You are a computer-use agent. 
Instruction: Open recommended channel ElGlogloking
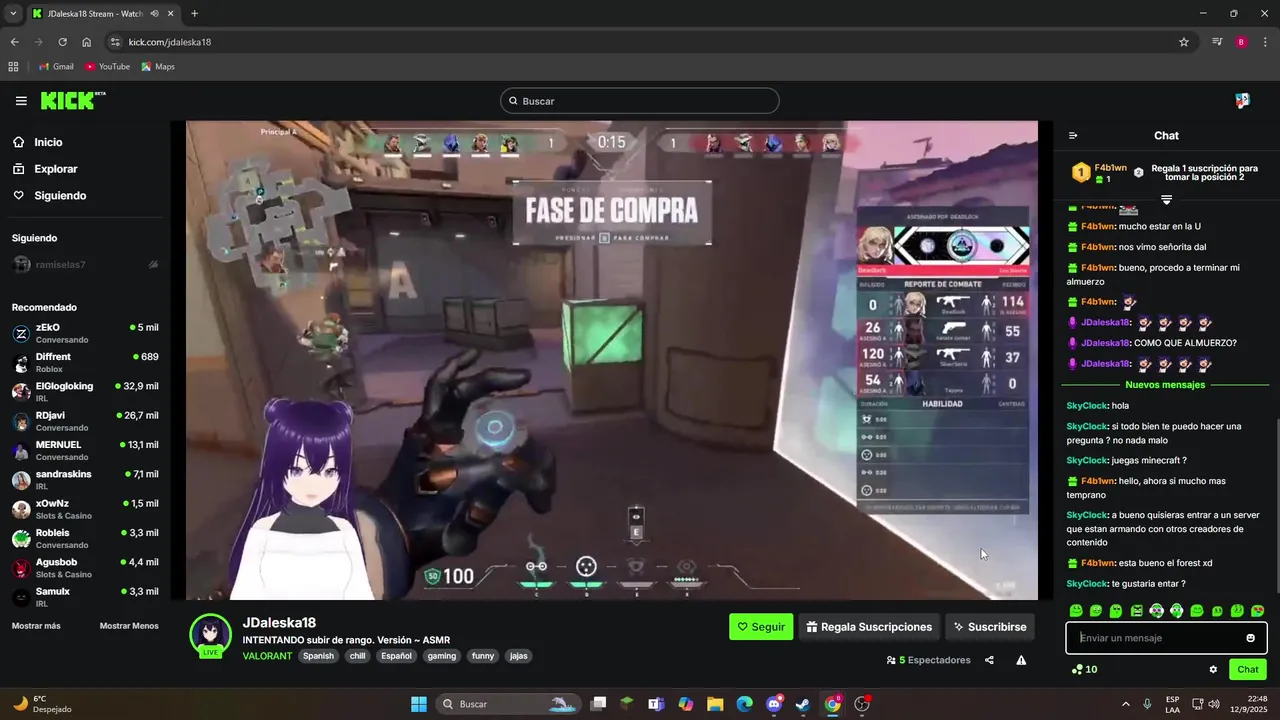point(85,392)
